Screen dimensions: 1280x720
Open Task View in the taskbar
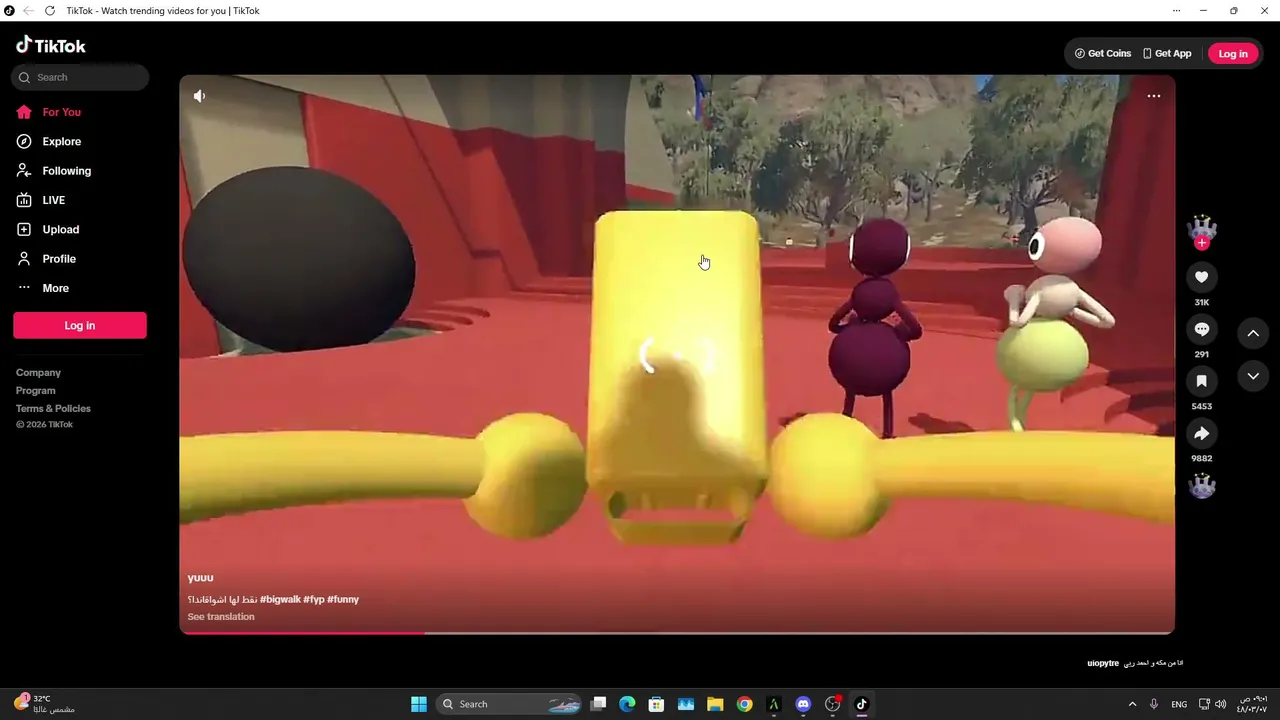pos(598,704)
